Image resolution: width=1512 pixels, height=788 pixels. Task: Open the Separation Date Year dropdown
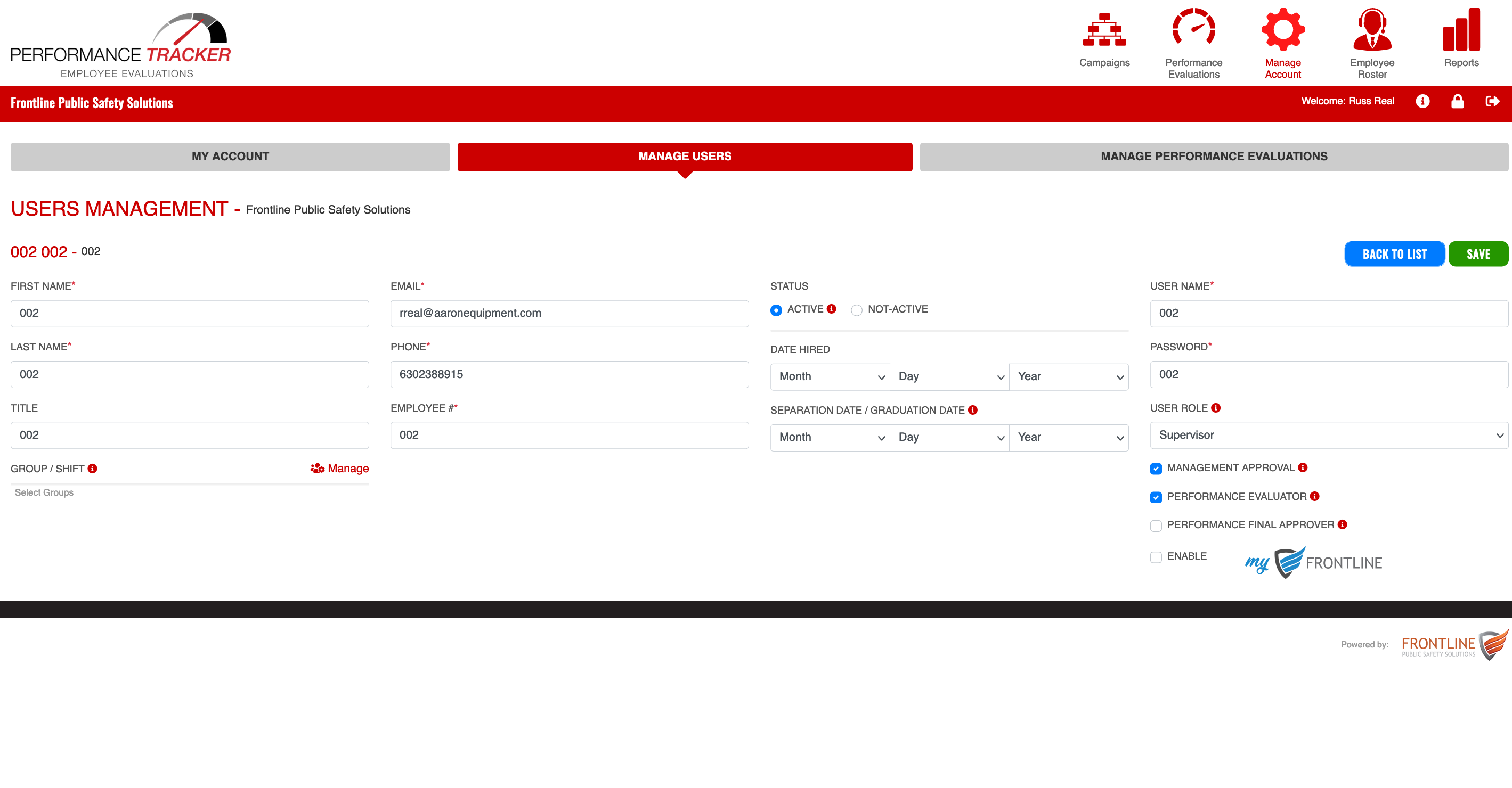(1068, 438)
